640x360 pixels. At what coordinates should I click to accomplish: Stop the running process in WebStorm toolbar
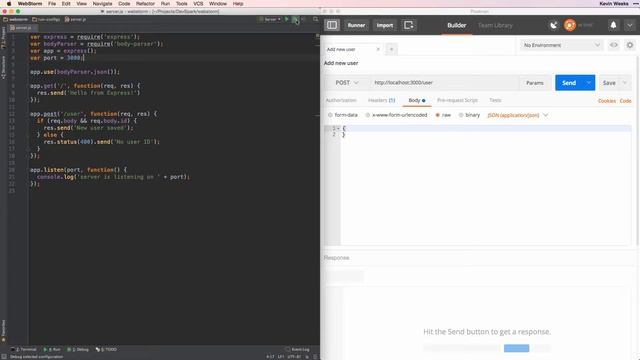303,19
